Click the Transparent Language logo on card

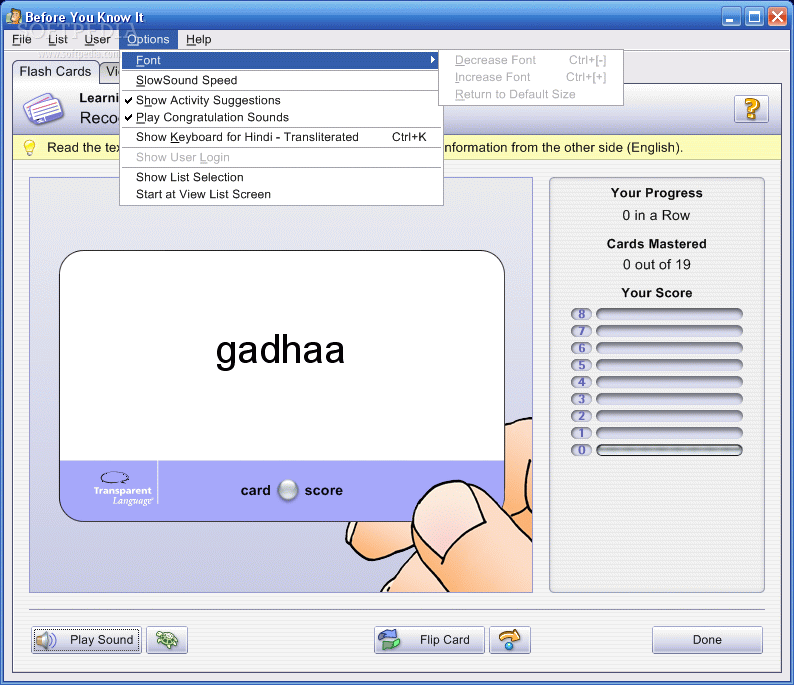coord(123,490)
